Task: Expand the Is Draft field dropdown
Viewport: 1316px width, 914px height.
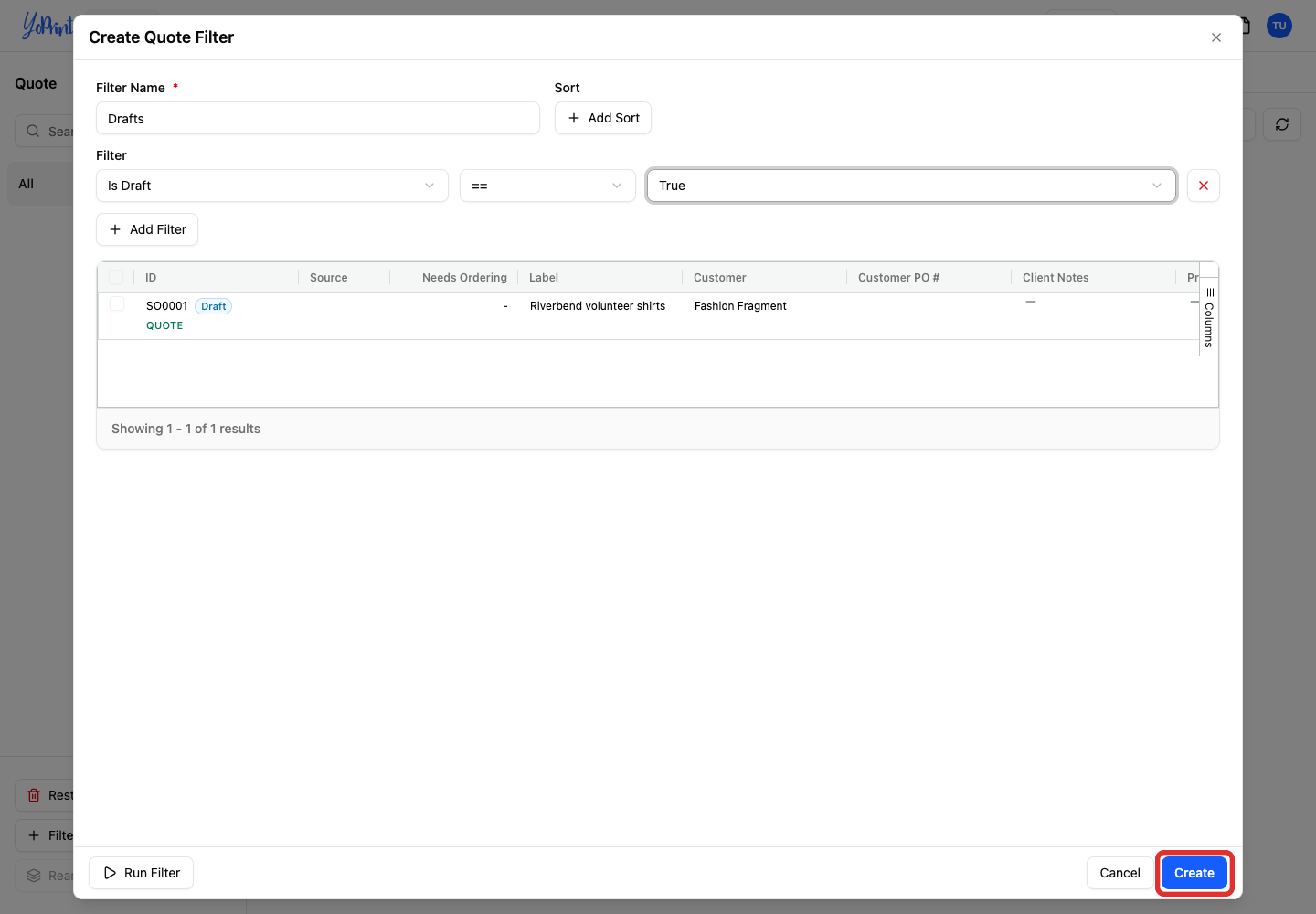Action: coord(272,186)
